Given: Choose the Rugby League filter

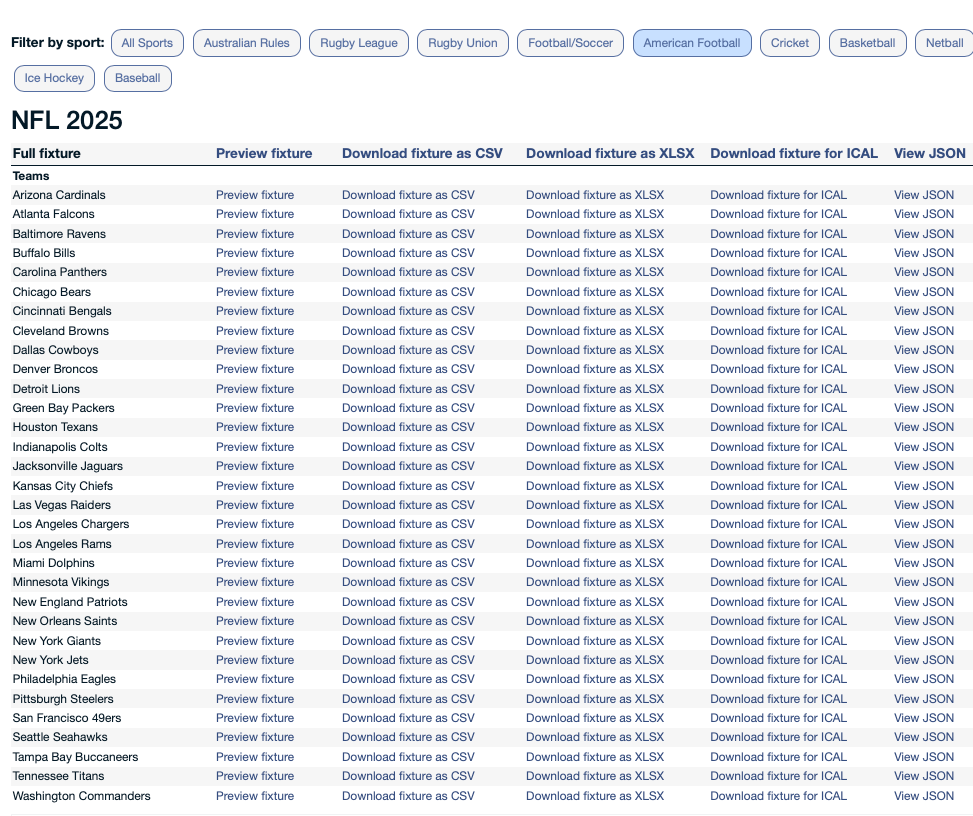Looking at the screenshot, I should tap(359, 43).
